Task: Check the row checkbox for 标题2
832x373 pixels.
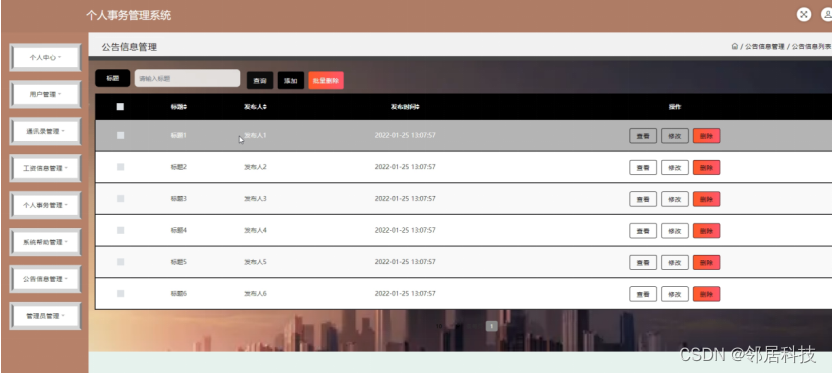Action: click(x=120, y=167)
